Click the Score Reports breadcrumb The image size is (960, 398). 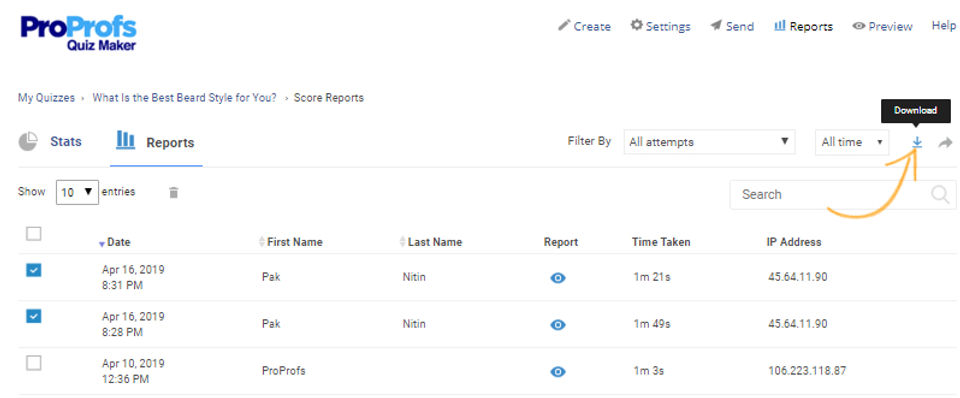coord(329,97)
